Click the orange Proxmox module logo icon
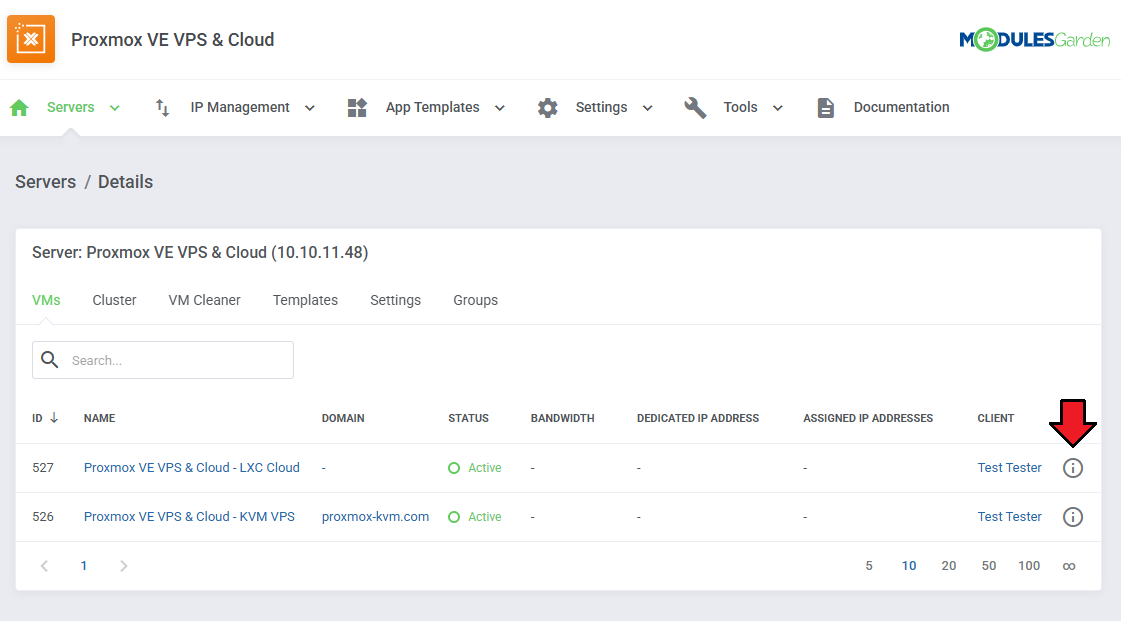Screen dimensions: 1121x621 click(x=31, y=39)
